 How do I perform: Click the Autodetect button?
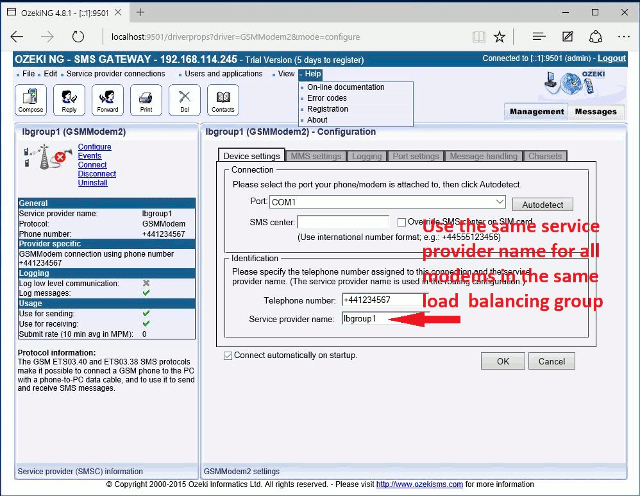[x=542, y=205]
